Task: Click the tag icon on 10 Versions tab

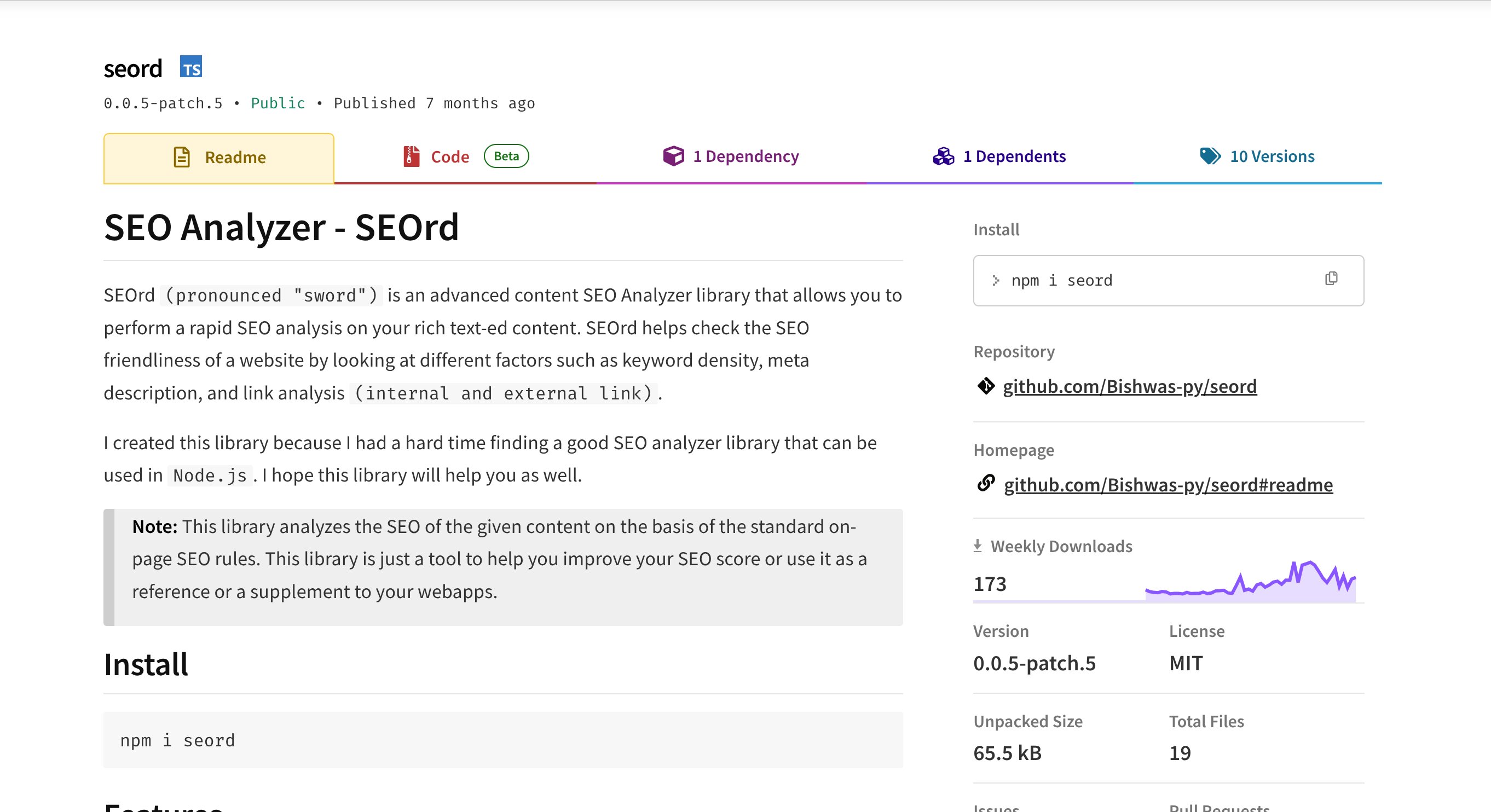Action: [1209, 156]
